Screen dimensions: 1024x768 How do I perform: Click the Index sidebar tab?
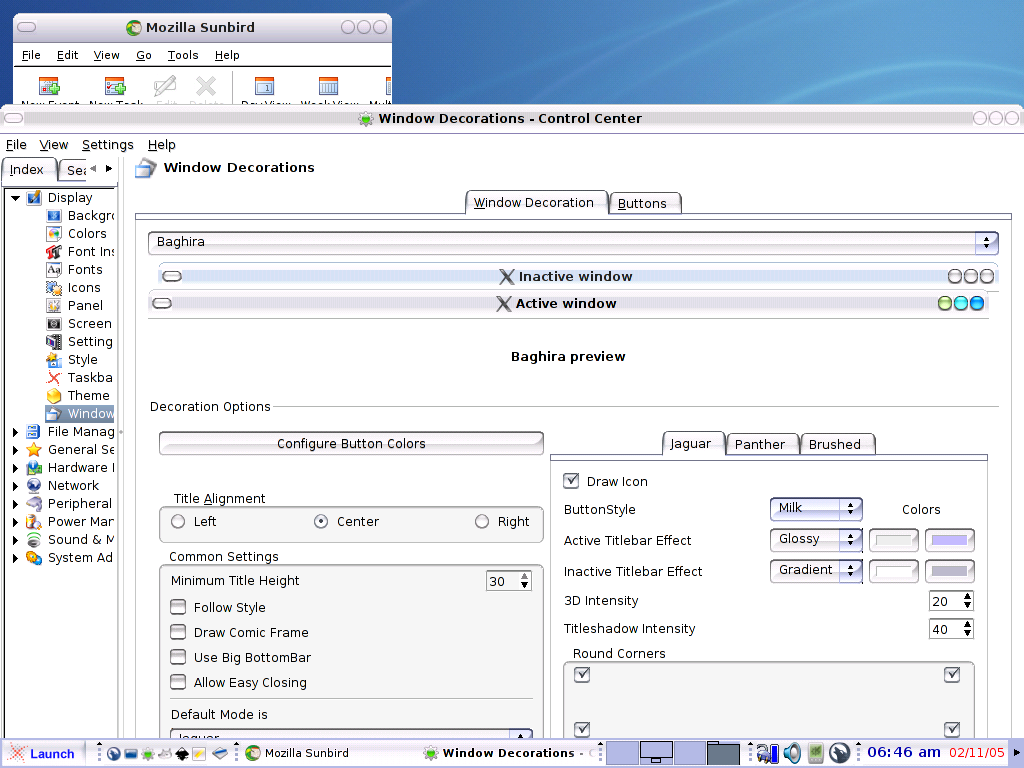pyautogui.click(x=27, y=170)
